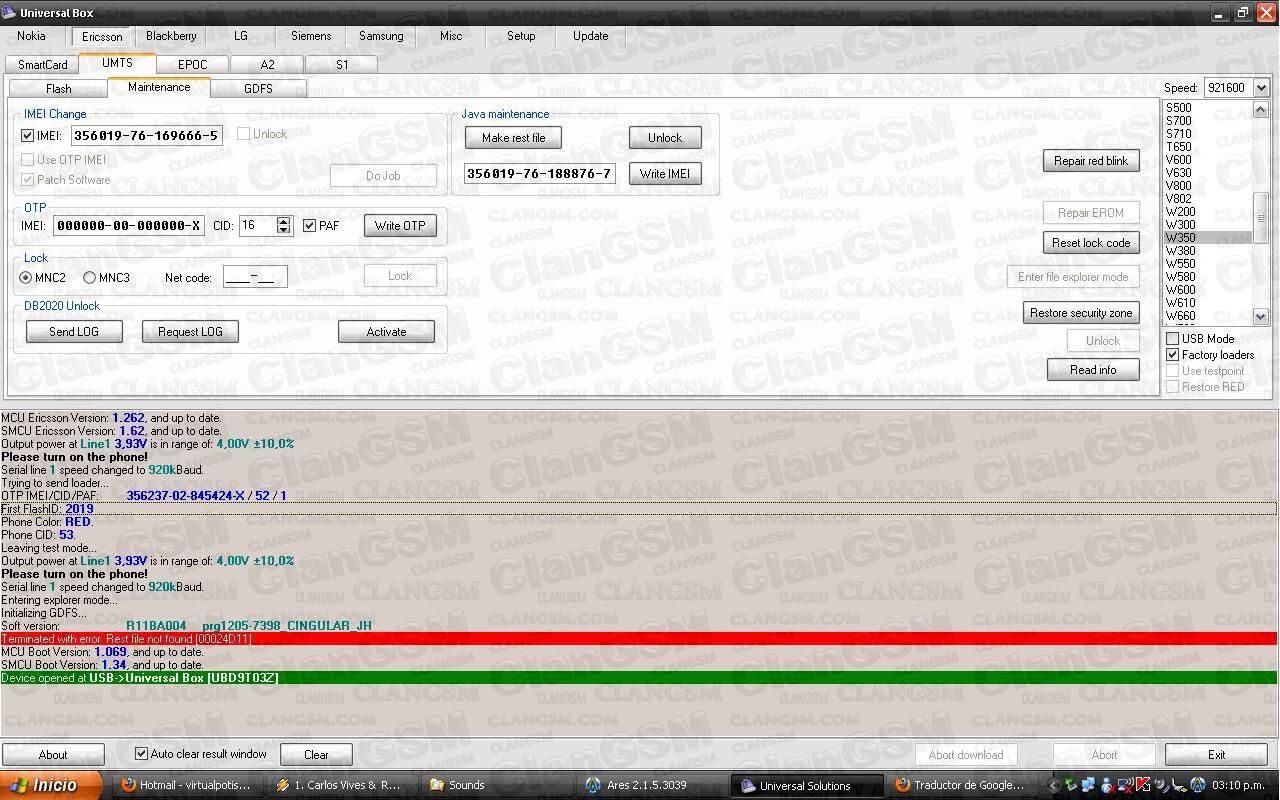Image resolution: width=1280 pixels, height=800 pixels.
Task: Switch to Traductor de Google taskbar window
Action: [x=961, y=785]
